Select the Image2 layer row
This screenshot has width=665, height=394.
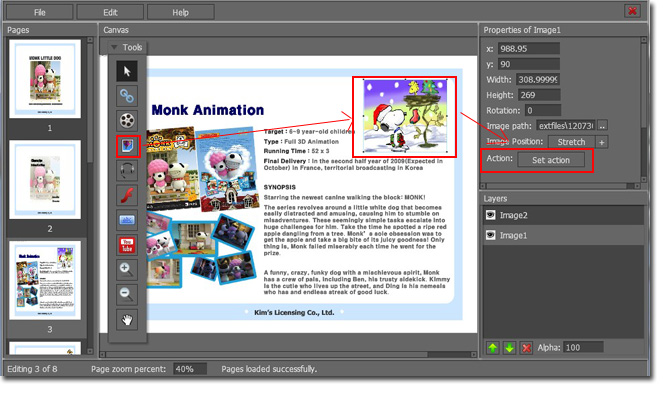pyautogui.click(x=563, y=215)
